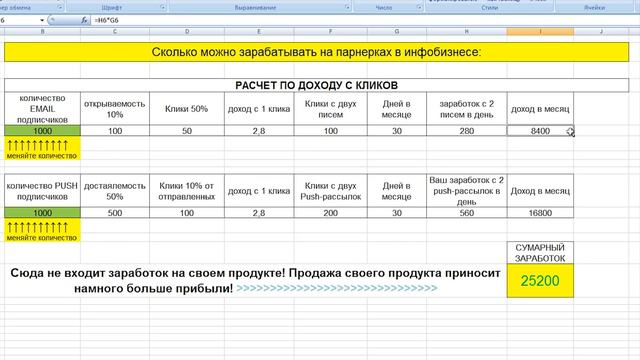Viewport: 640px width, 360px height.
Task: Select the 'Клики с двух писем' header cell
Action: click(331, 109)
